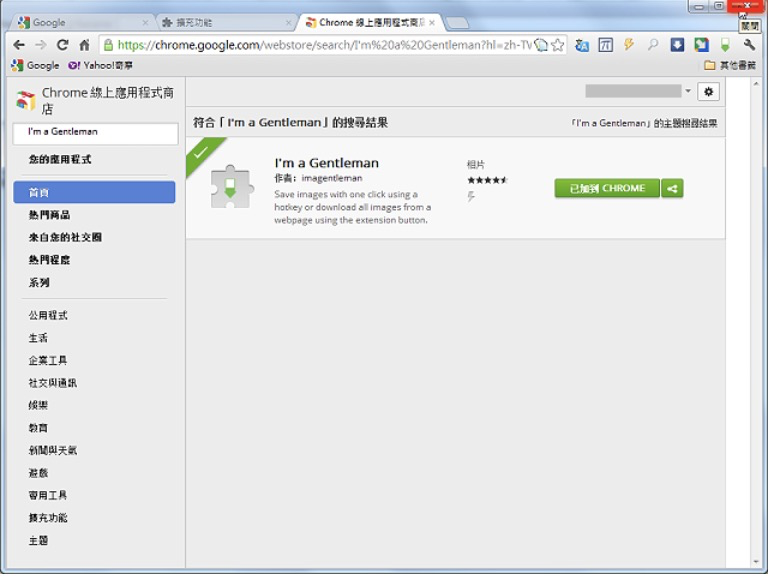This screenshot has width=770, height=576.
Task: Click the page scrollbar down arrow
Action: [756, 562]
